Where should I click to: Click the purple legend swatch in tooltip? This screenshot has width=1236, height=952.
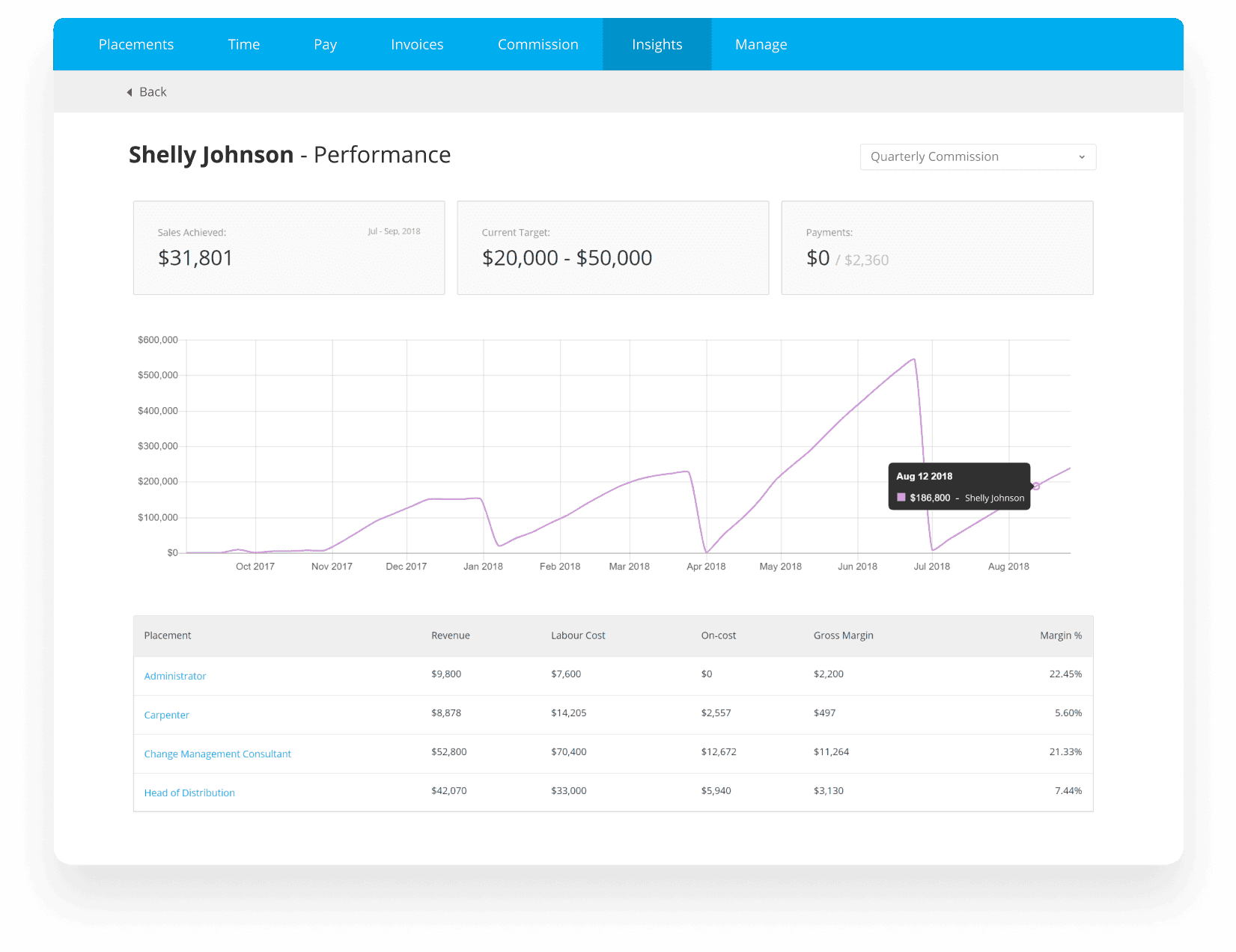901,497
